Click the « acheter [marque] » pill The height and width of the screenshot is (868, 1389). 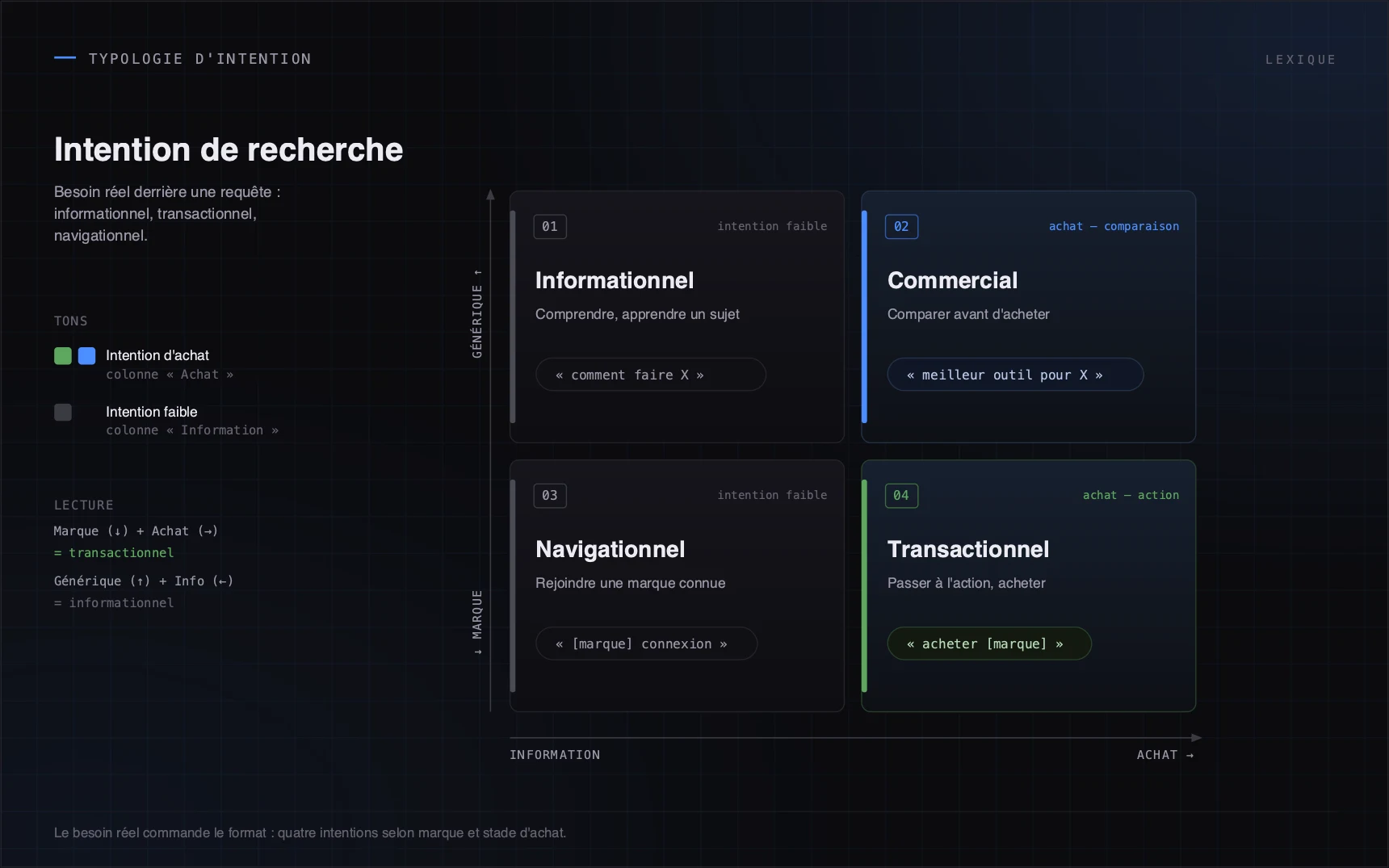[989, 644]
